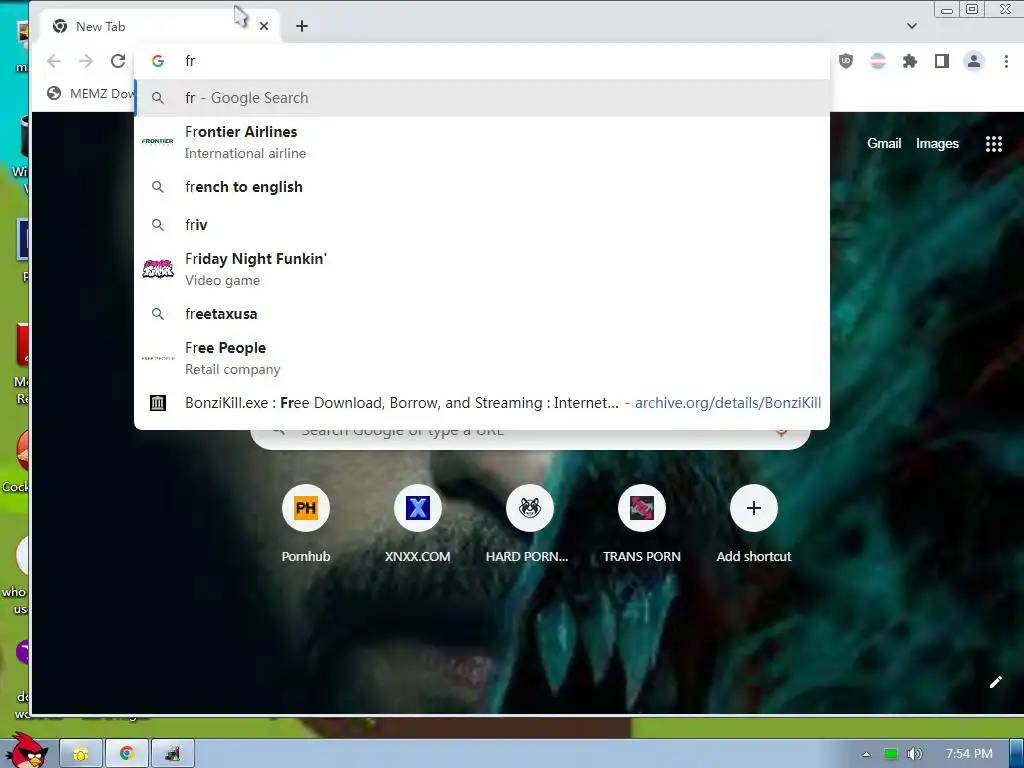Click the 7:54 PM clock

click(x=969, y=754)
